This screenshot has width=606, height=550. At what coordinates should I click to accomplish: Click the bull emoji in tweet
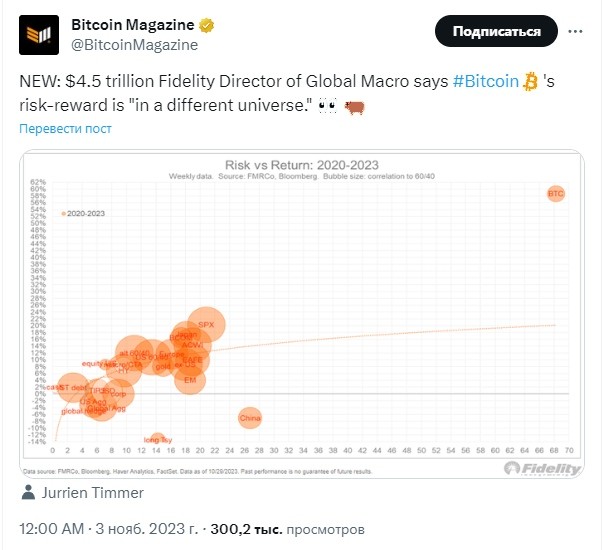[x=354, y=107]
